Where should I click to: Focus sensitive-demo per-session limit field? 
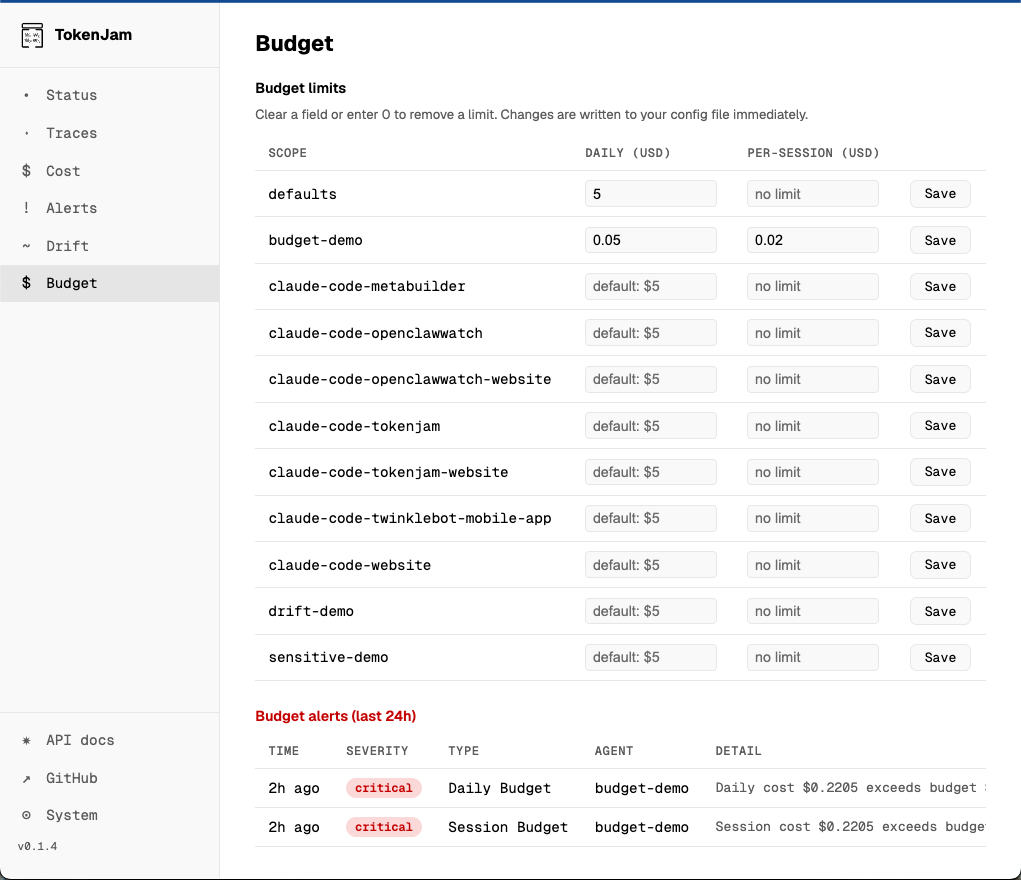(x=813, y=657)
